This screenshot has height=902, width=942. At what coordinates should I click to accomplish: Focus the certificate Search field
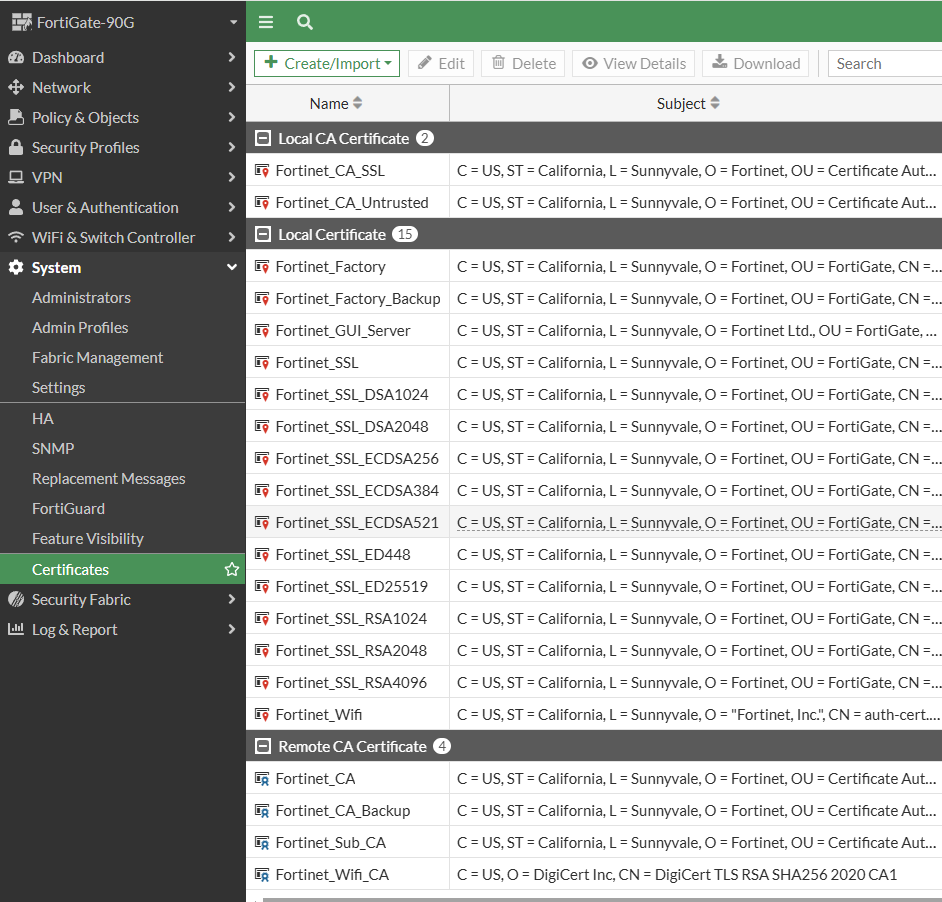[885, 63]
